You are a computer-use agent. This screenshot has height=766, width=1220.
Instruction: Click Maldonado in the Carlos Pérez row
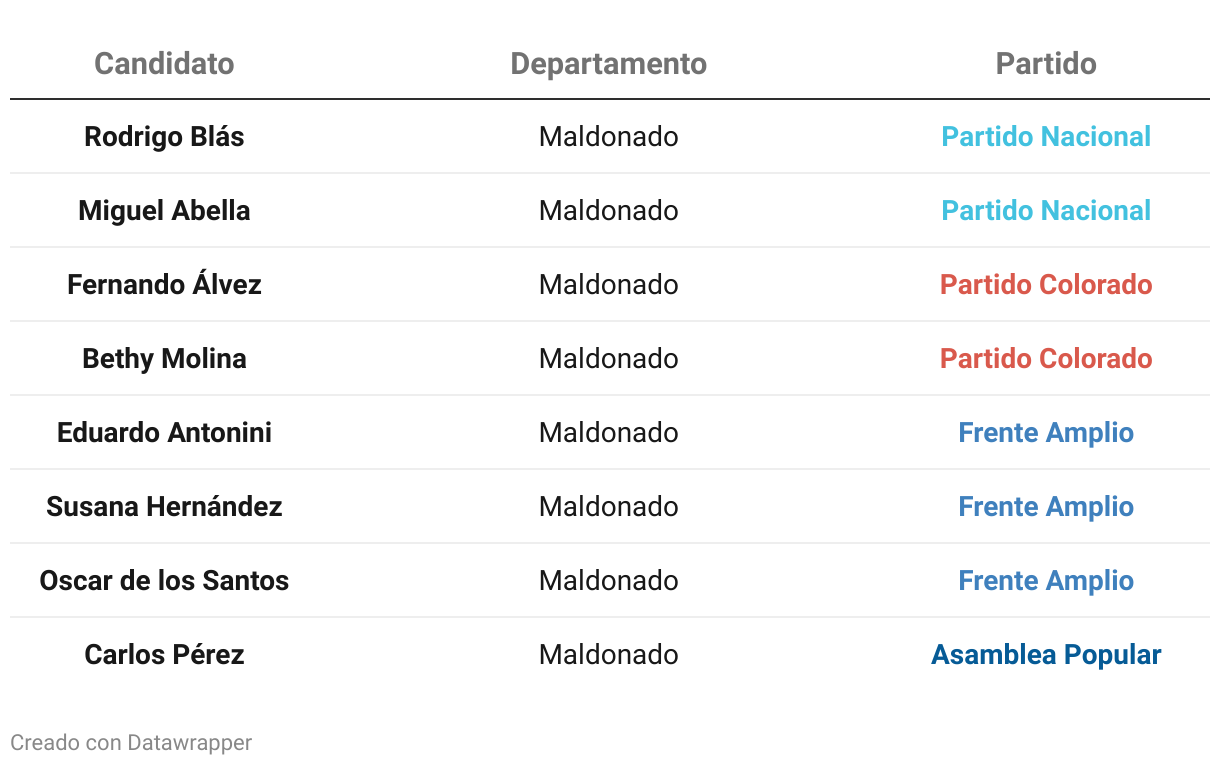tap(608, 655)
